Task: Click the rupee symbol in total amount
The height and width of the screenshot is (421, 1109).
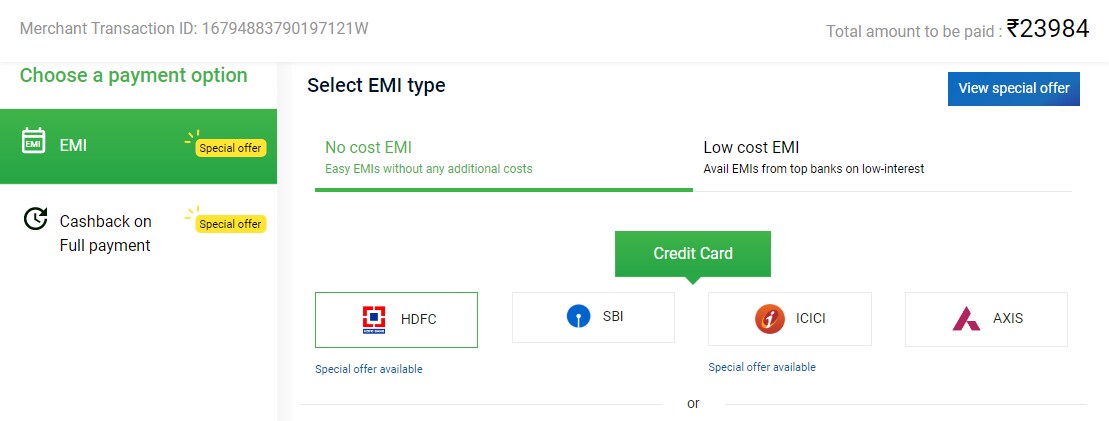Action: (1015, 29)
